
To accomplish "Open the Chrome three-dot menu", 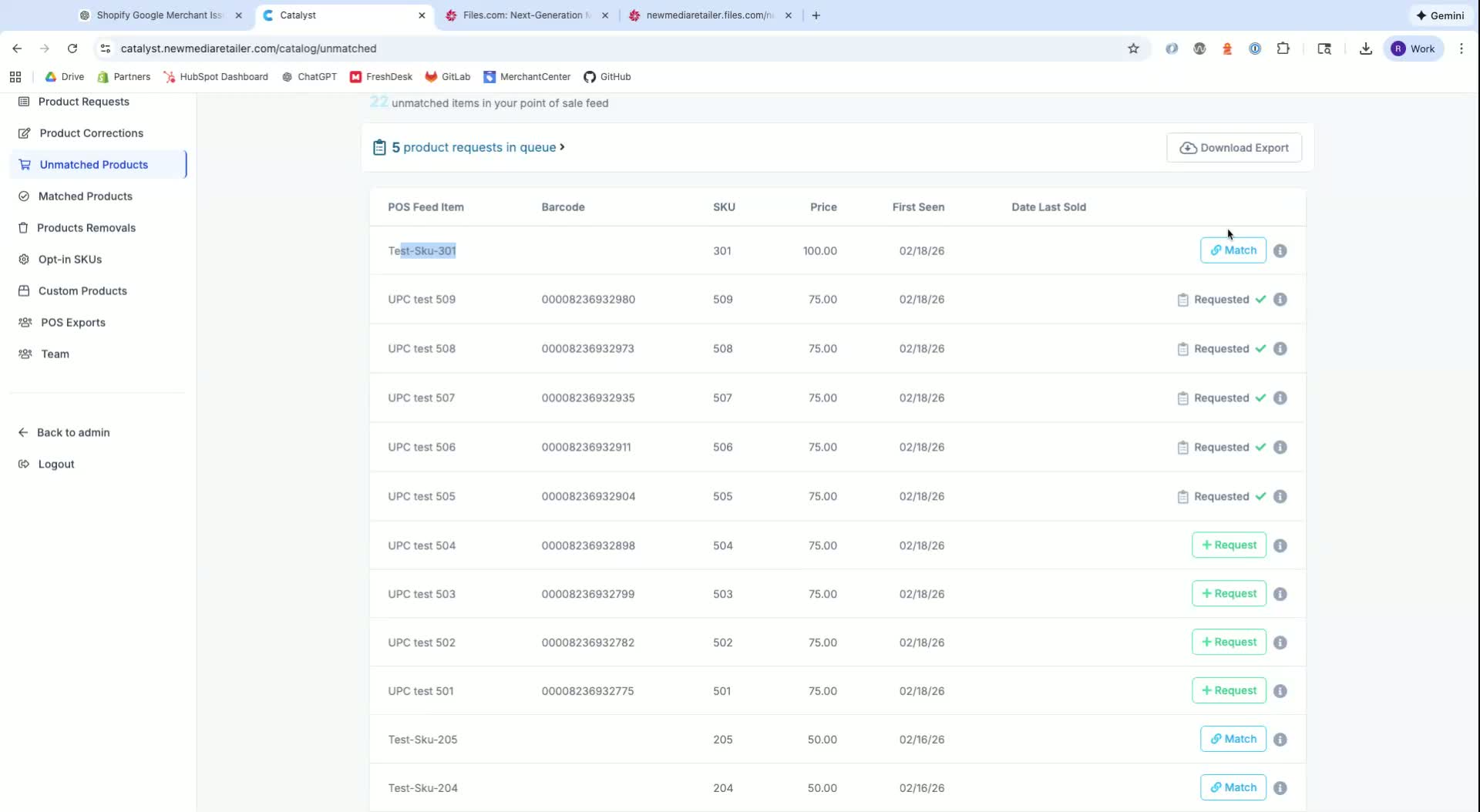I will tap(1461, 49).
